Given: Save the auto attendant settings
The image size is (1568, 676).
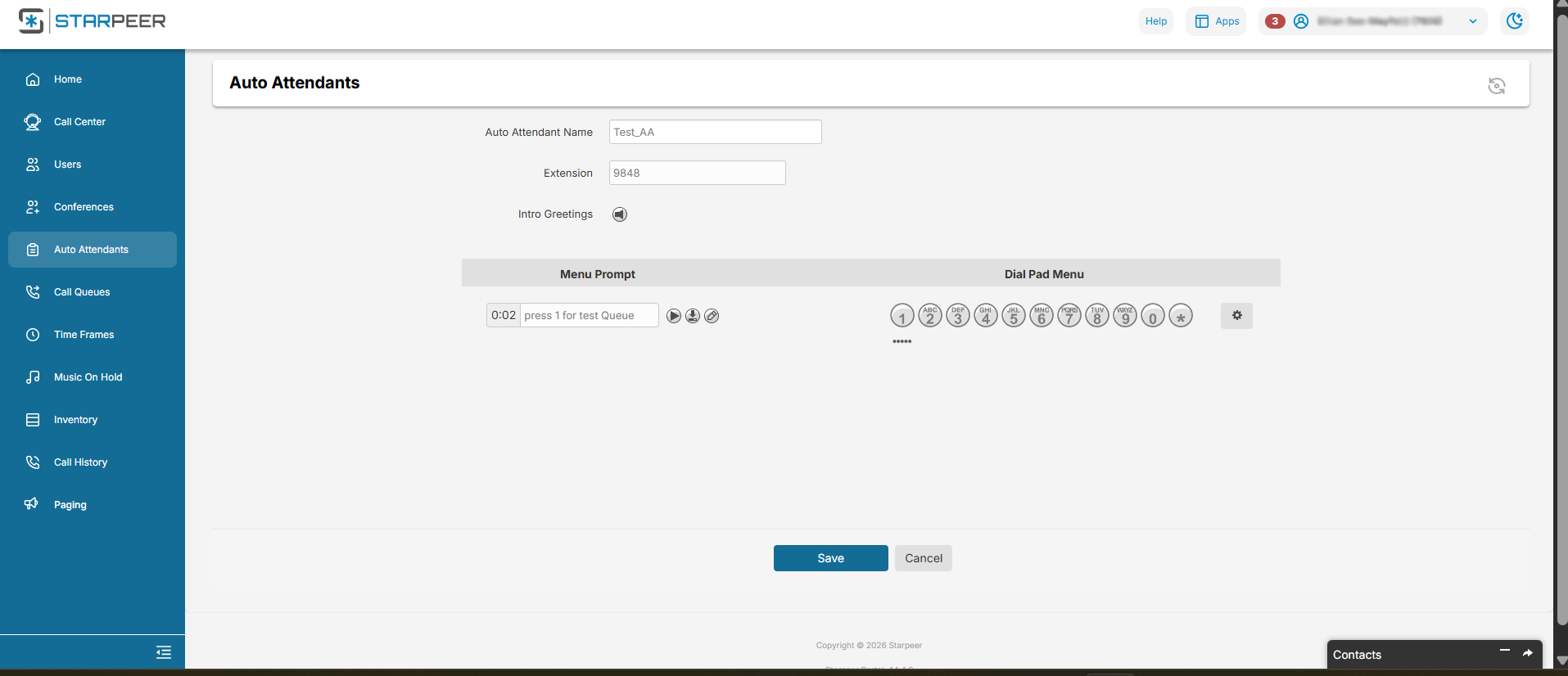Looking at the screenshot, I should [x=830, y=558].
